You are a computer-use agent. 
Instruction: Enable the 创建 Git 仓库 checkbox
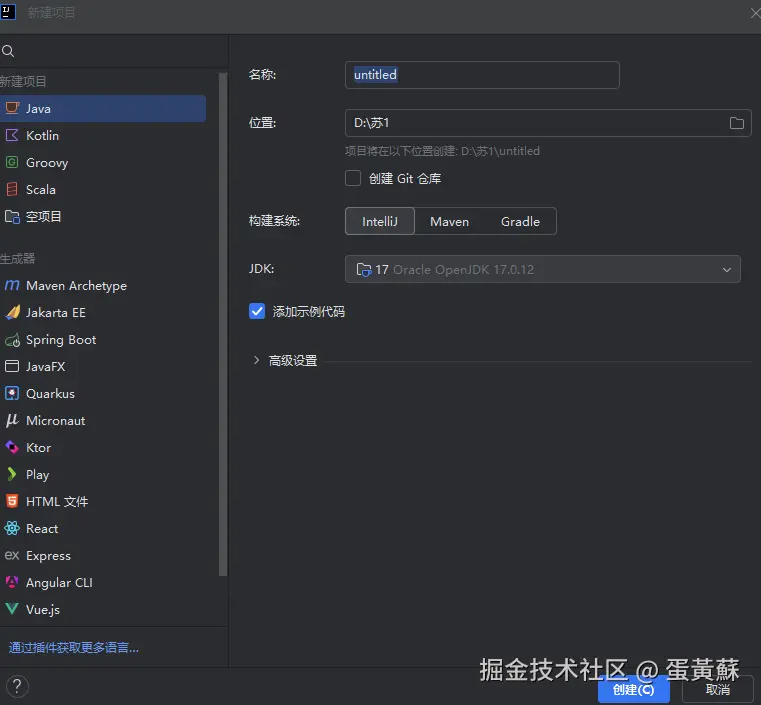(353, 178)
